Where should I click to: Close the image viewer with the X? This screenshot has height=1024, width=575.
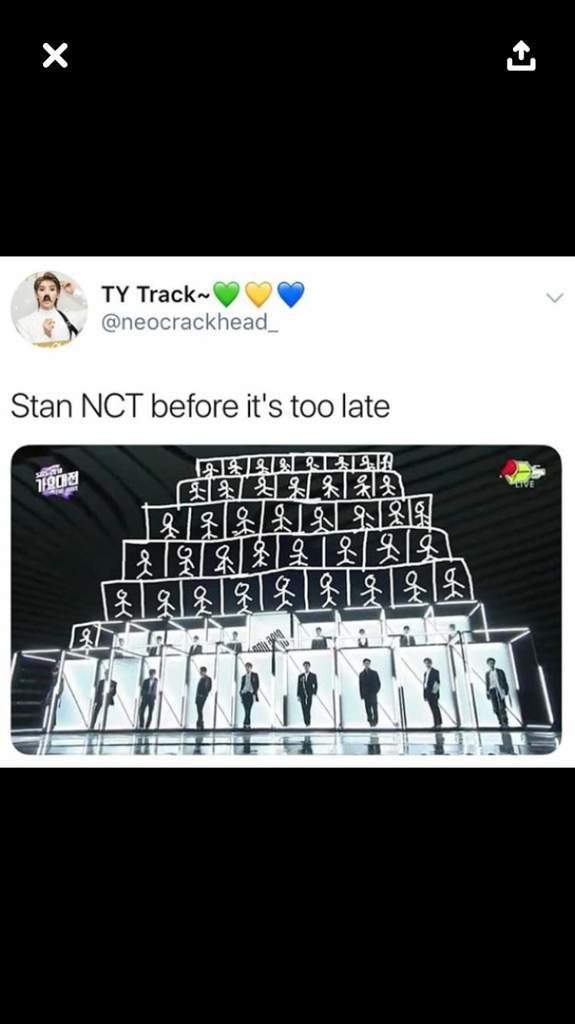tap(55, 56)
